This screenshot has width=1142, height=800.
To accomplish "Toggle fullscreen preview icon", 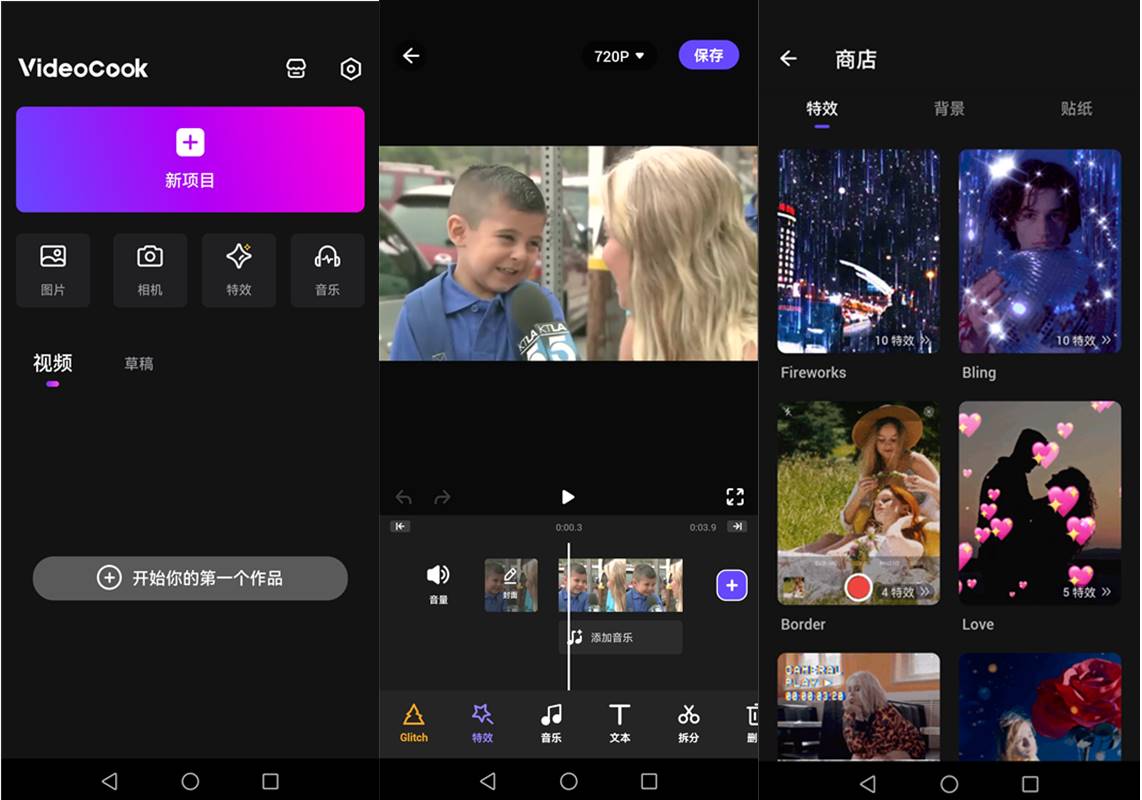I will [x=735, y=497].
